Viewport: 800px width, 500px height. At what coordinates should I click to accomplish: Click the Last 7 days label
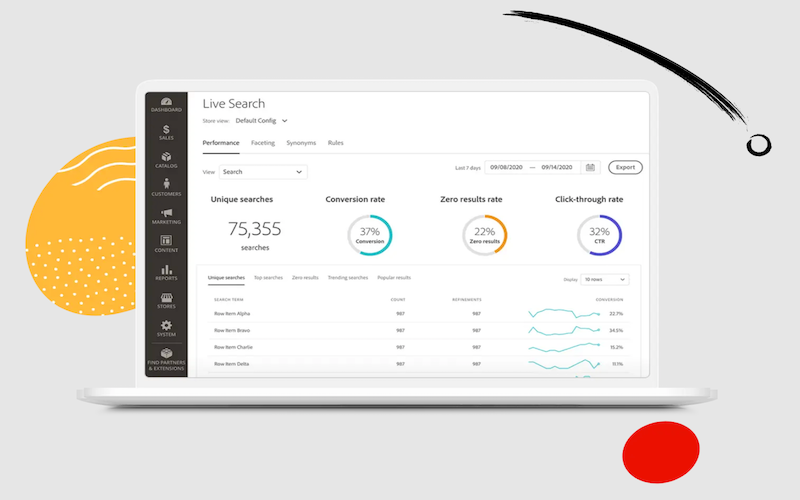tap(468, 168)
